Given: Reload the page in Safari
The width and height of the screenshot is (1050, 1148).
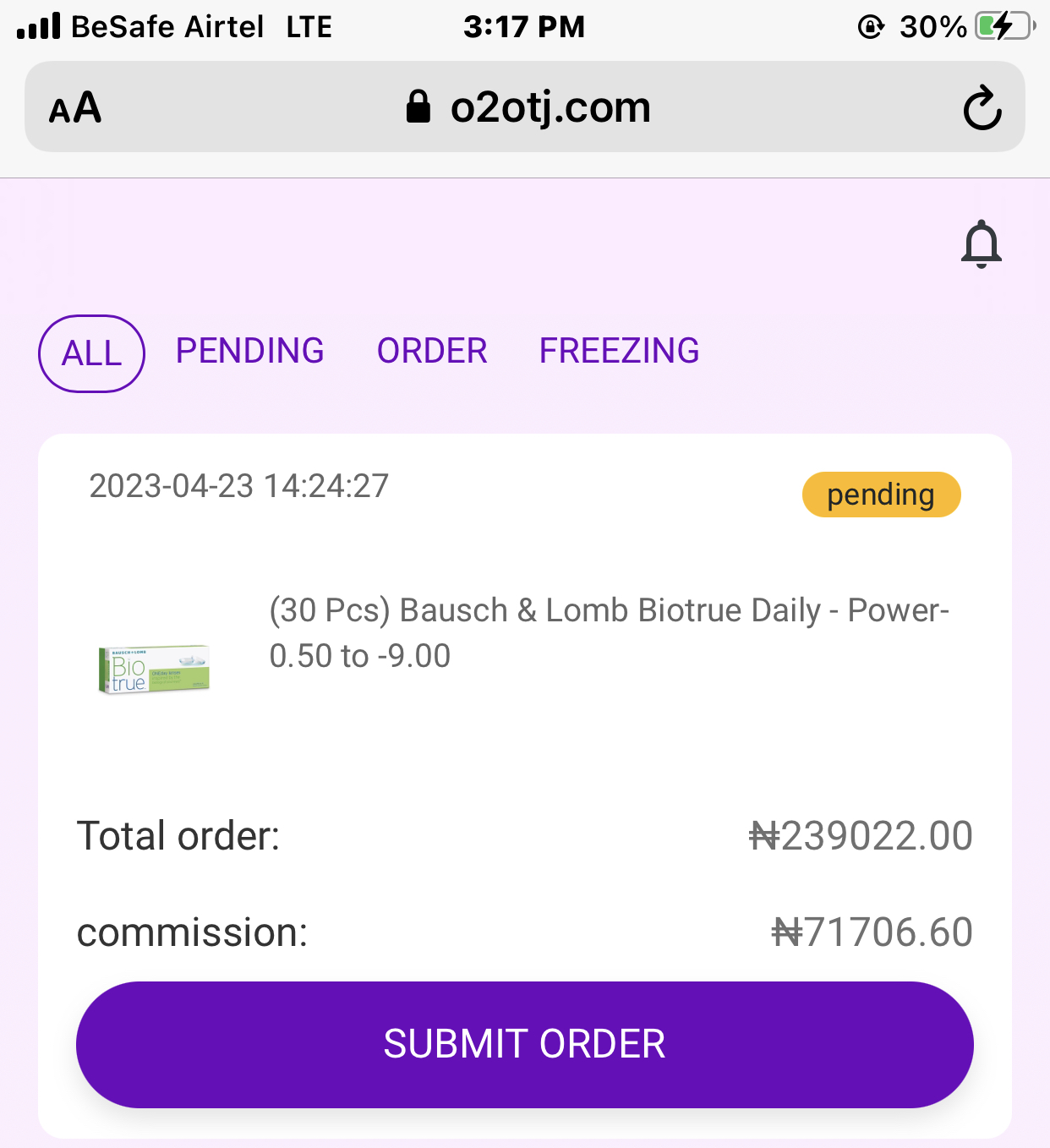Looking at the screenshot, I should click(x=982, y=107).
